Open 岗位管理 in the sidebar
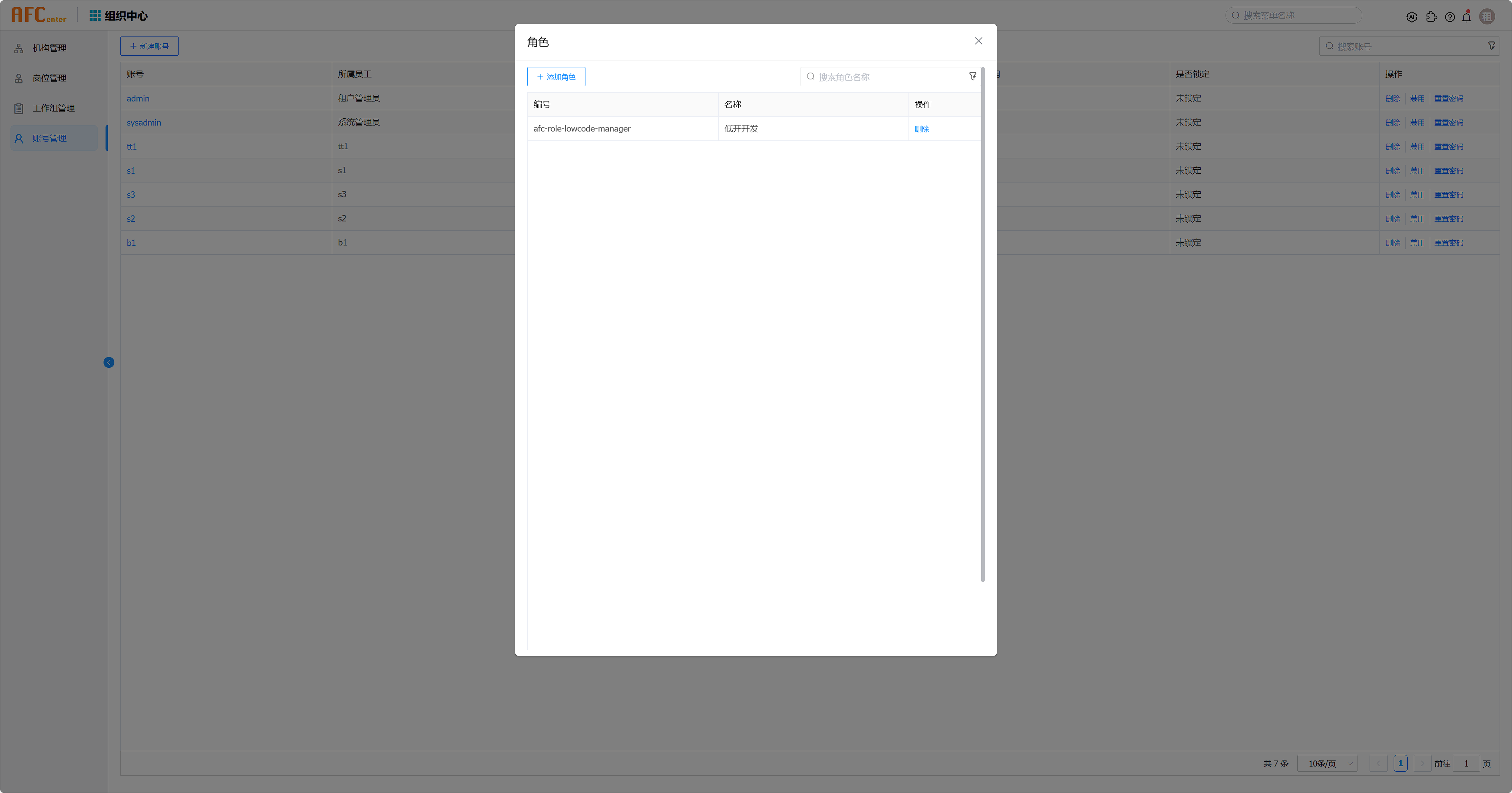The width and height of the screenshot is (1512, 793). (x=49, y=78)
